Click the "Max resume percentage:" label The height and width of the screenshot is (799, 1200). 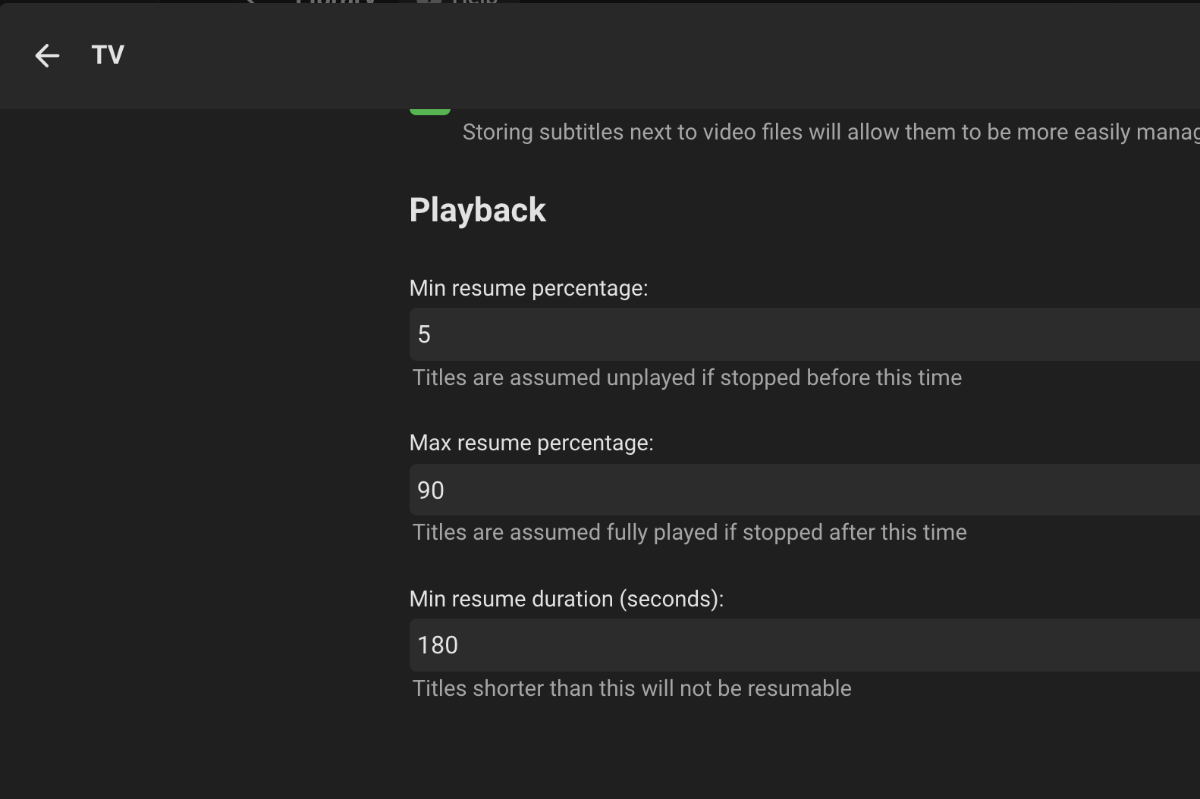click(531, 443)
